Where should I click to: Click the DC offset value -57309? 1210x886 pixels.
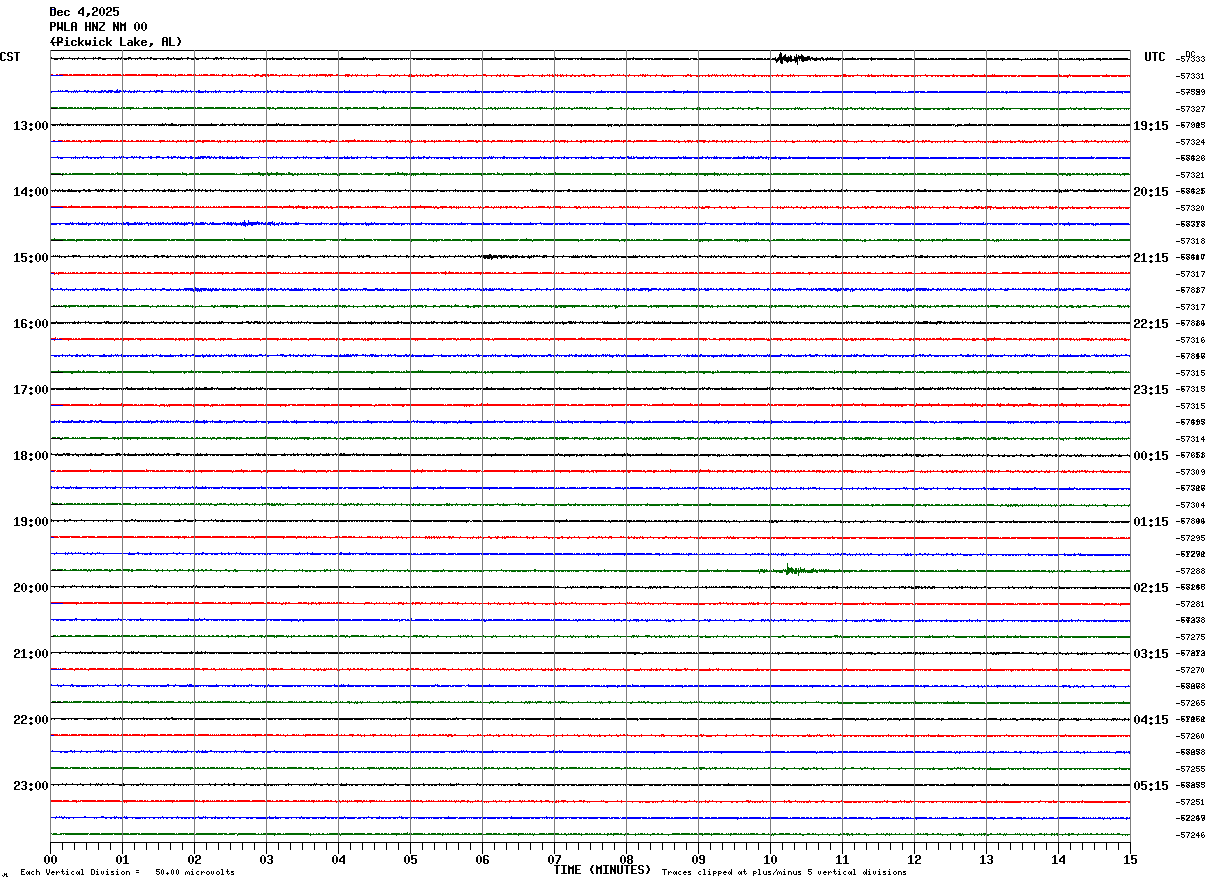click(x=1191, y=472)
